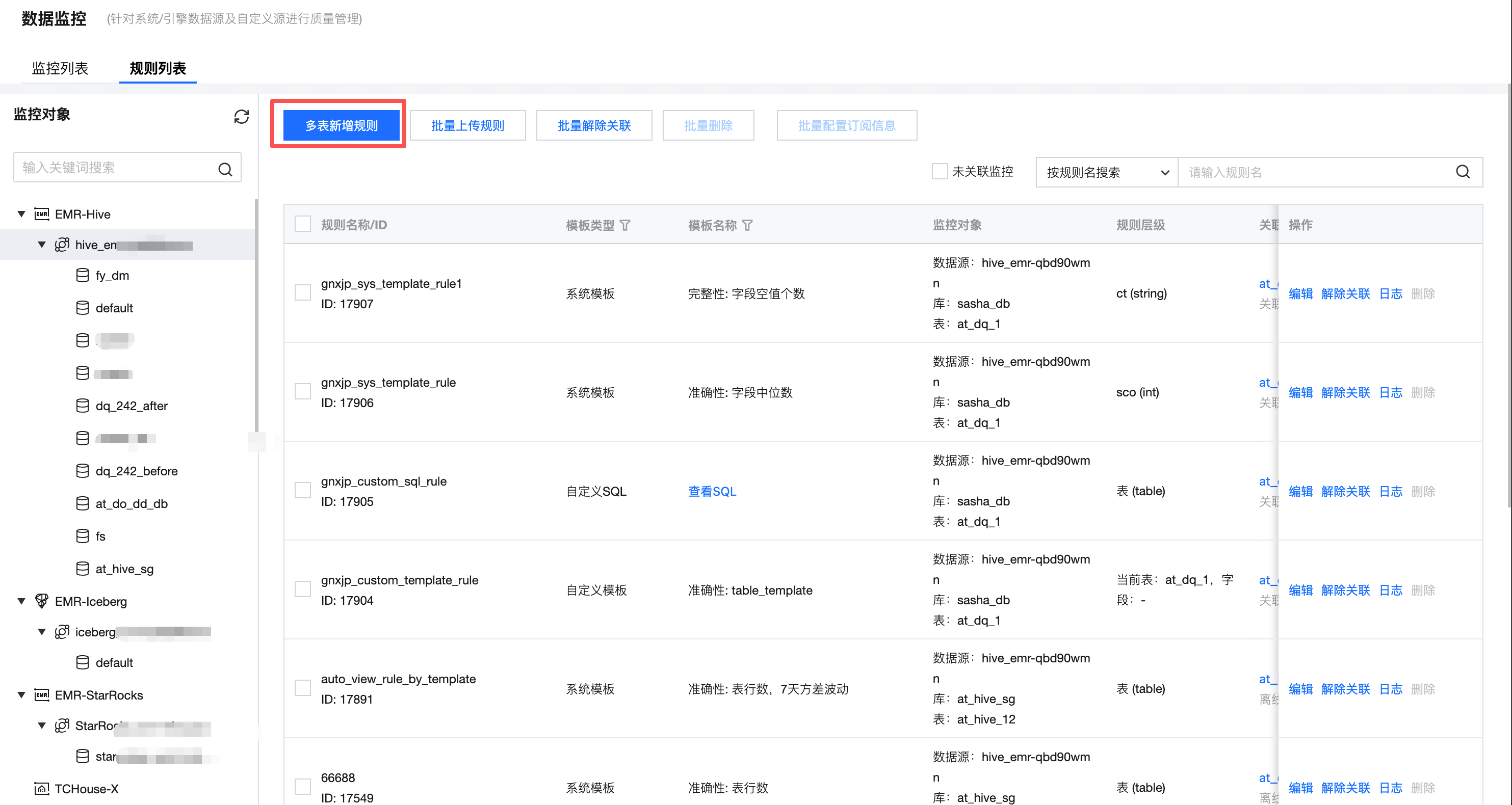
Task: Click the filter icon next to 模板名称
Action: click(747, 225)
